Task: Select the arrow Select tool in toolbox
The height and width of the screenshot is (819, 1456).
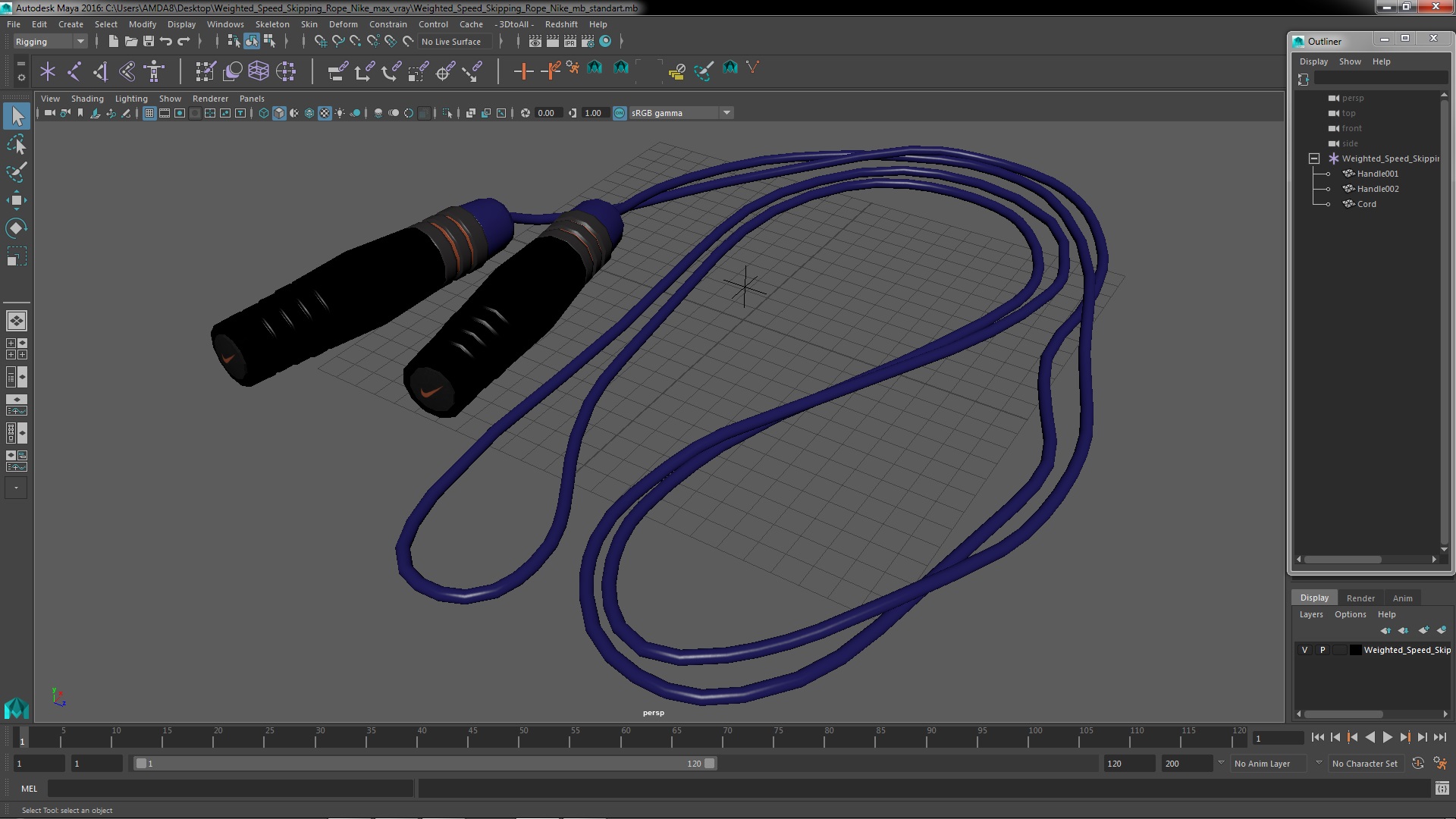Action: [x=17, y=117]
